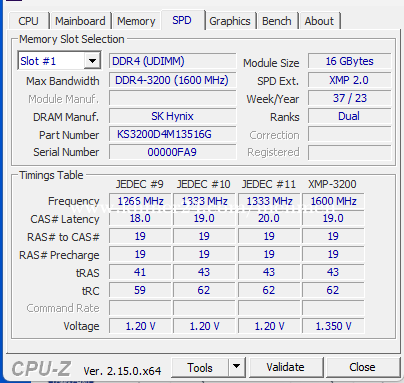Click the JEDEC #9 CAS# Latency 18.0
Image resolution: width=404 pixels, height=383 pixels.
[140, 218]
